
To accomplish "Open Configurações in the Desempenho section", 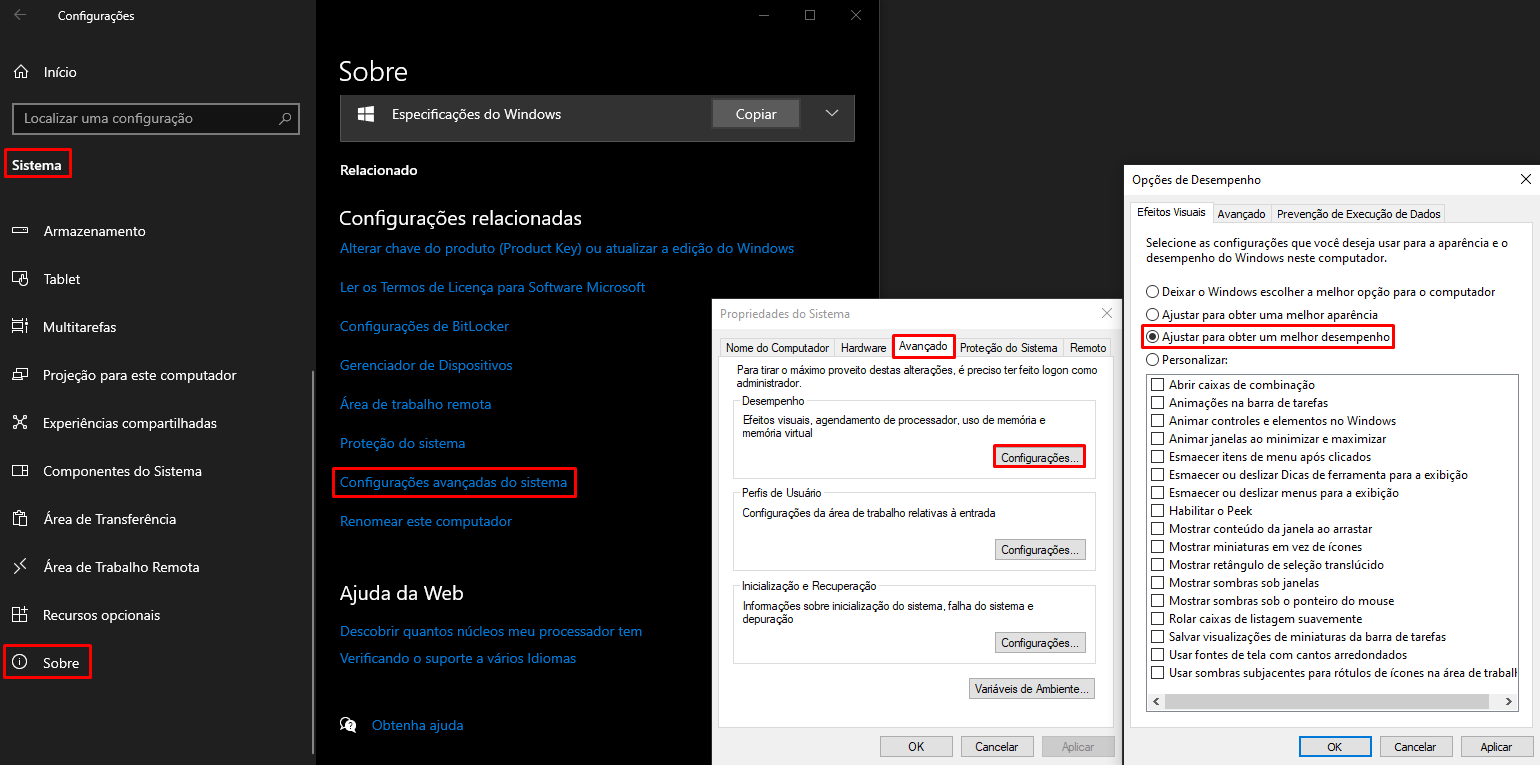I will [1040, 458].
